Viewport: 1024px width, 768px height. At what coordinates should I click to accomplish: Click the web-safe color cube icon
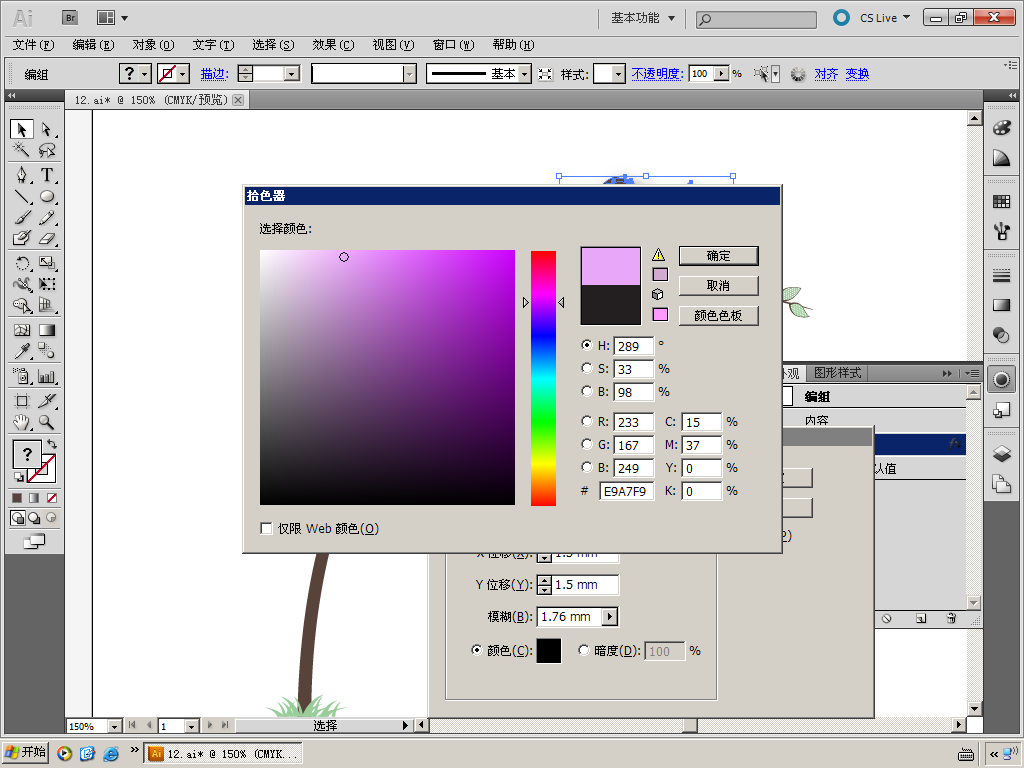659,295
